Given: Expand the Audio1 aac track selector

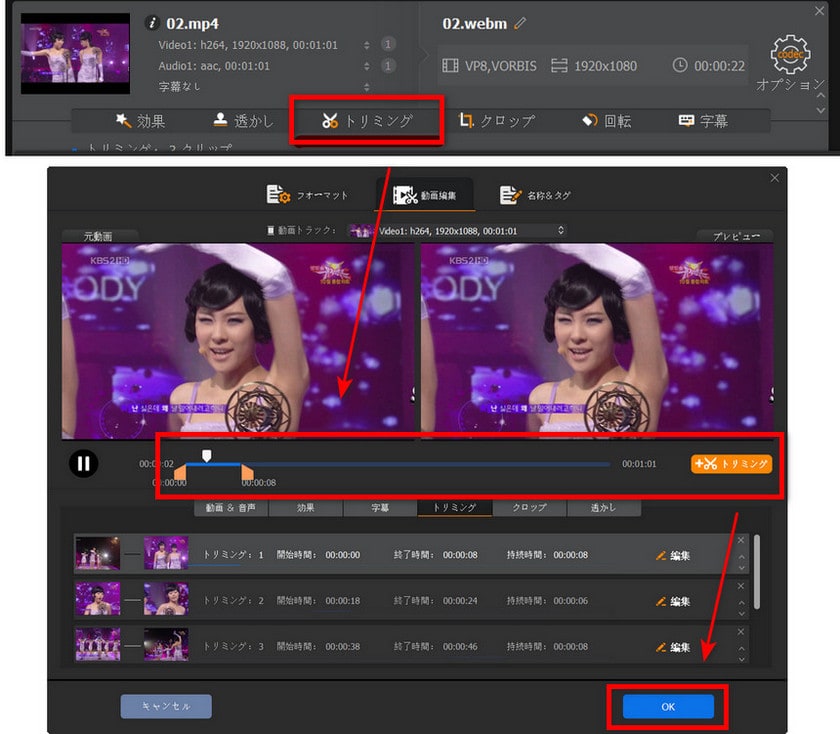Looking at the screenshot, I should (366, 66).
